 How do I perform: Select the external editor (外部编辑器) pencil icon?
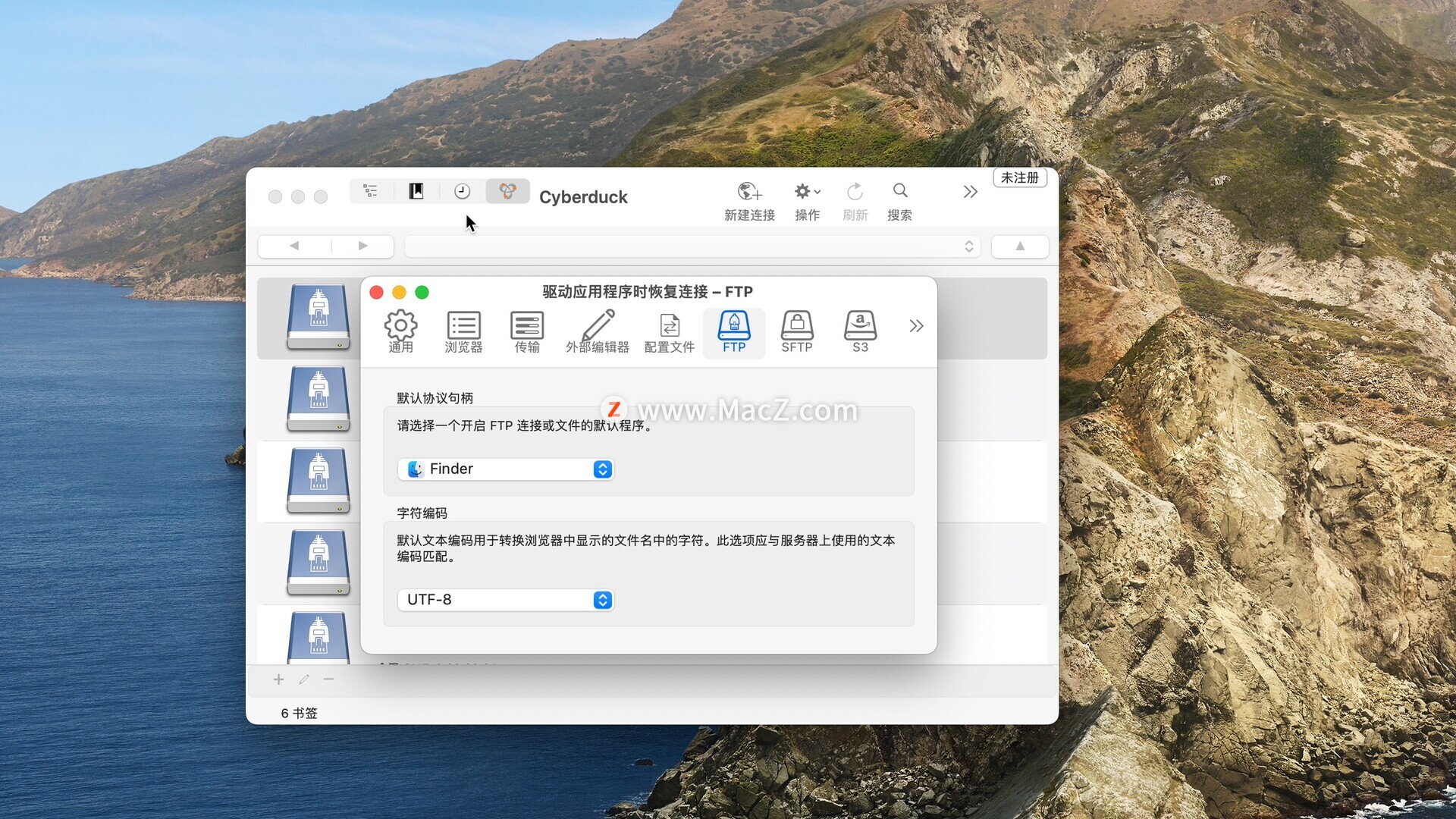[x=598, y=326]
